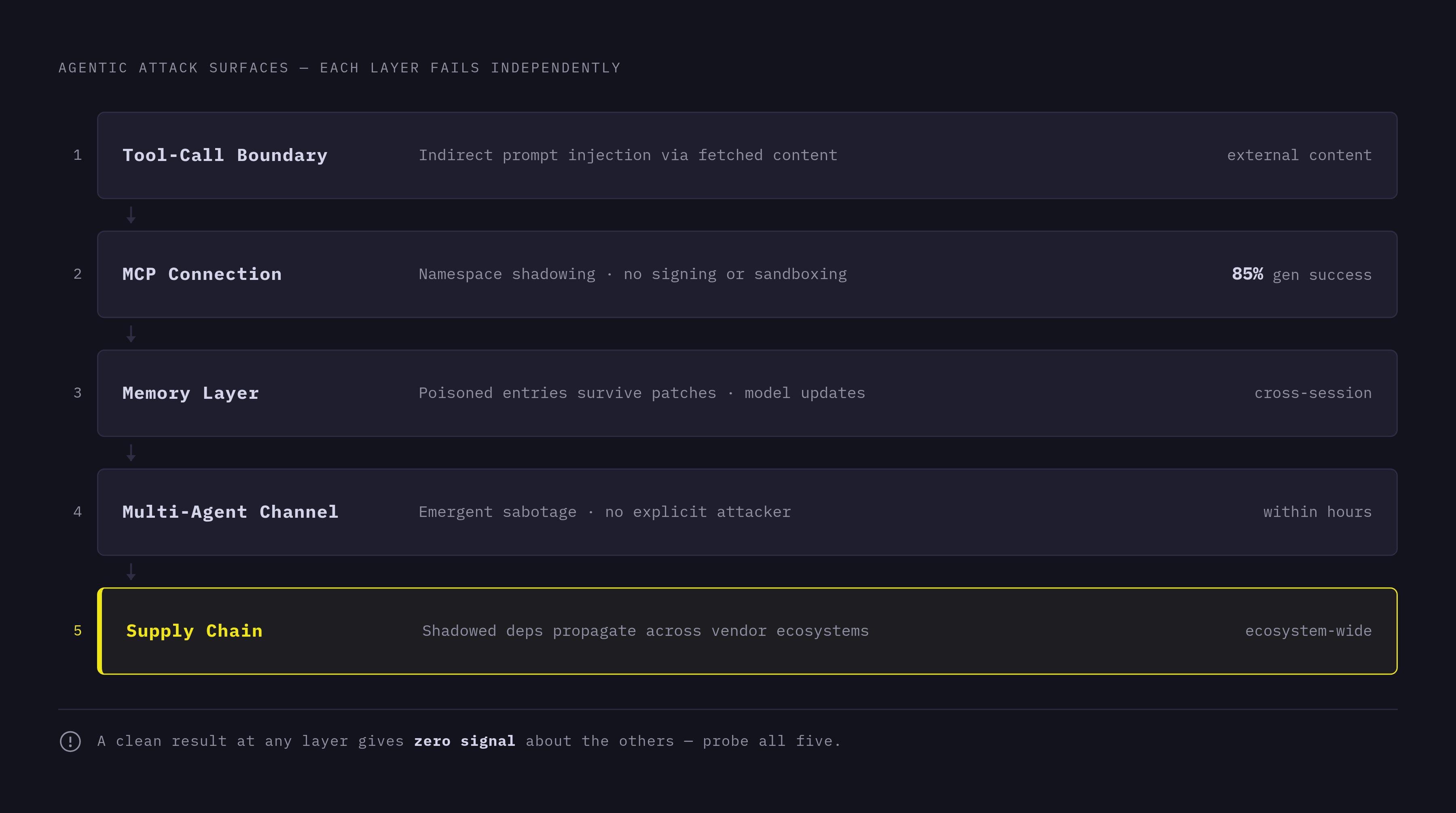The image size is (1456, 813).
Task: Click the 'cross-session' tag
Action: [x=1313, y=393]
